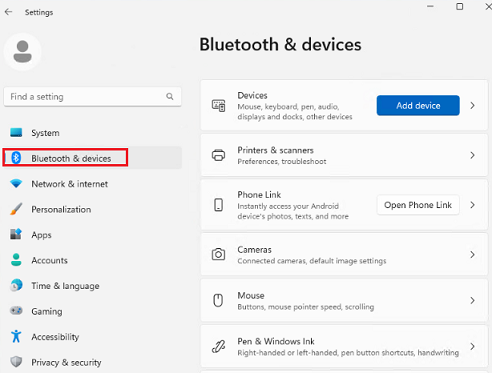Click the Phone Link title text

(x=259, y=195)
